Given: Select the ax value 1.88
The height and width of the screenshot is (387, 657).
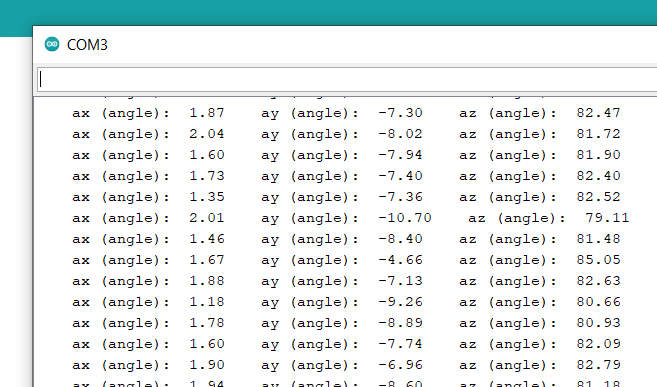Looking at the screenshot, I should (x=207, y=281).
